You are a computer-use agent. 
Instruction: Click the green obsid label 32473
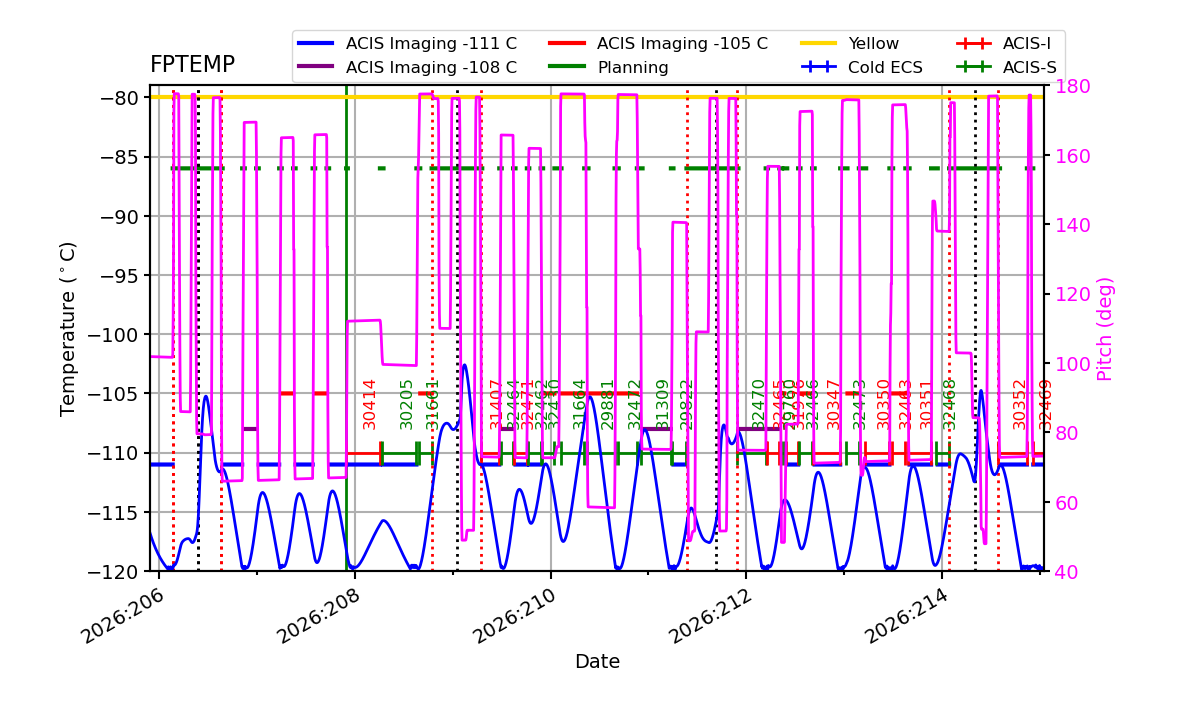click(x=860, y=404)
